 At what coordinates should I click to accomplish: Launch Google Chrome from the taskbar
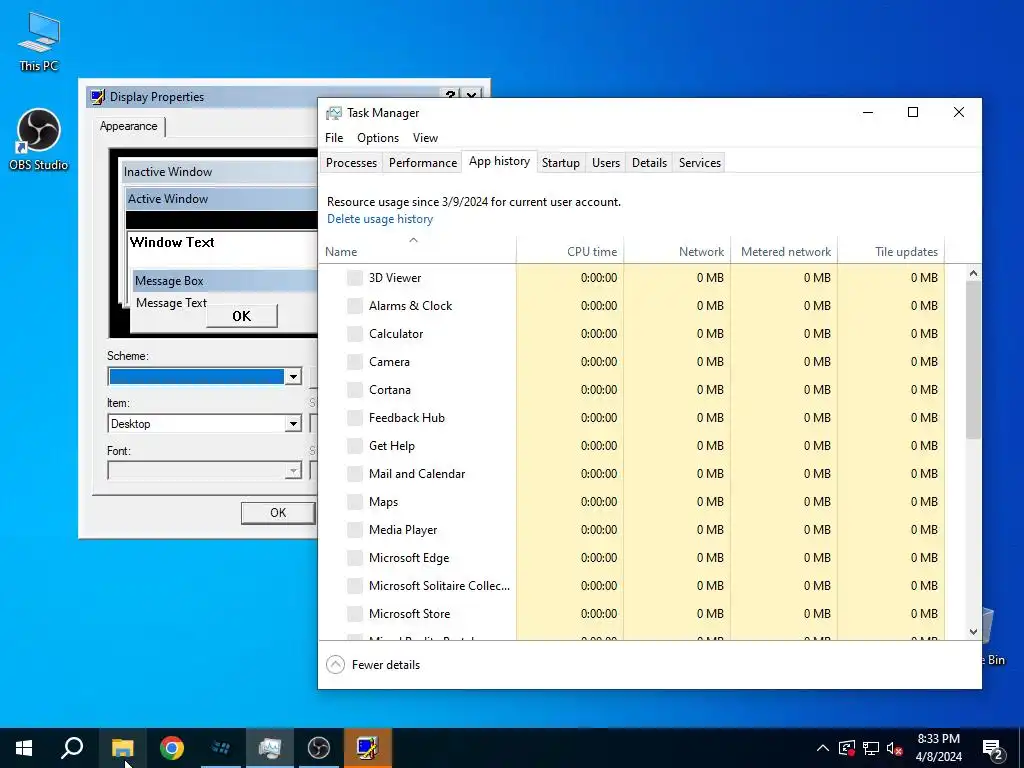pyautogui.click(x=171, y=748)
